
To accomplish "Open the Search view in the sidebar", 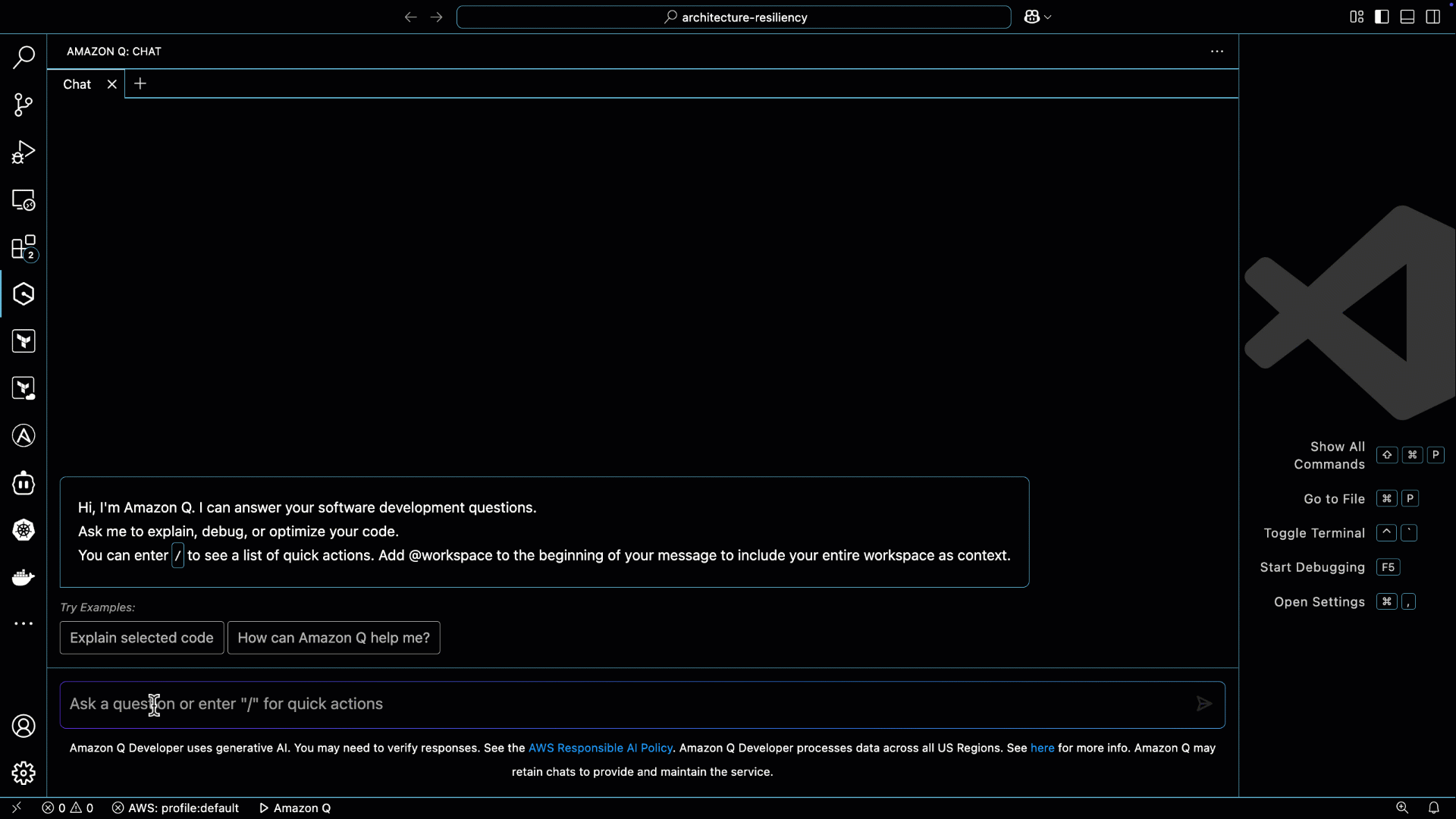I will tap(24, 57).
